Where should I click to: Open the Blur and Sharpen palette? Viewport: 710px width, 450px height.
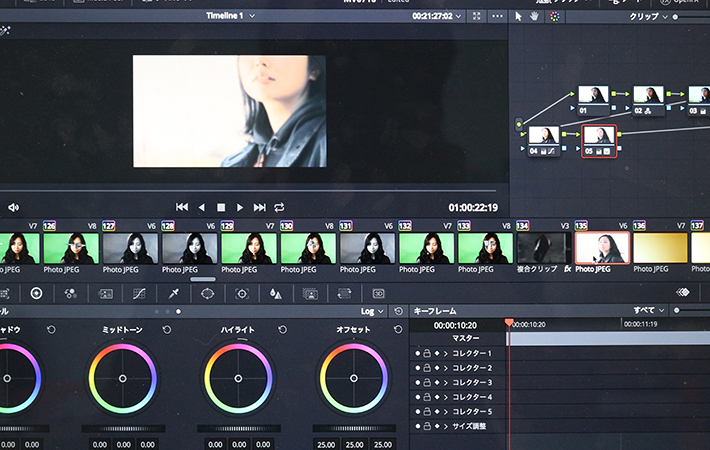click(275, 293)
